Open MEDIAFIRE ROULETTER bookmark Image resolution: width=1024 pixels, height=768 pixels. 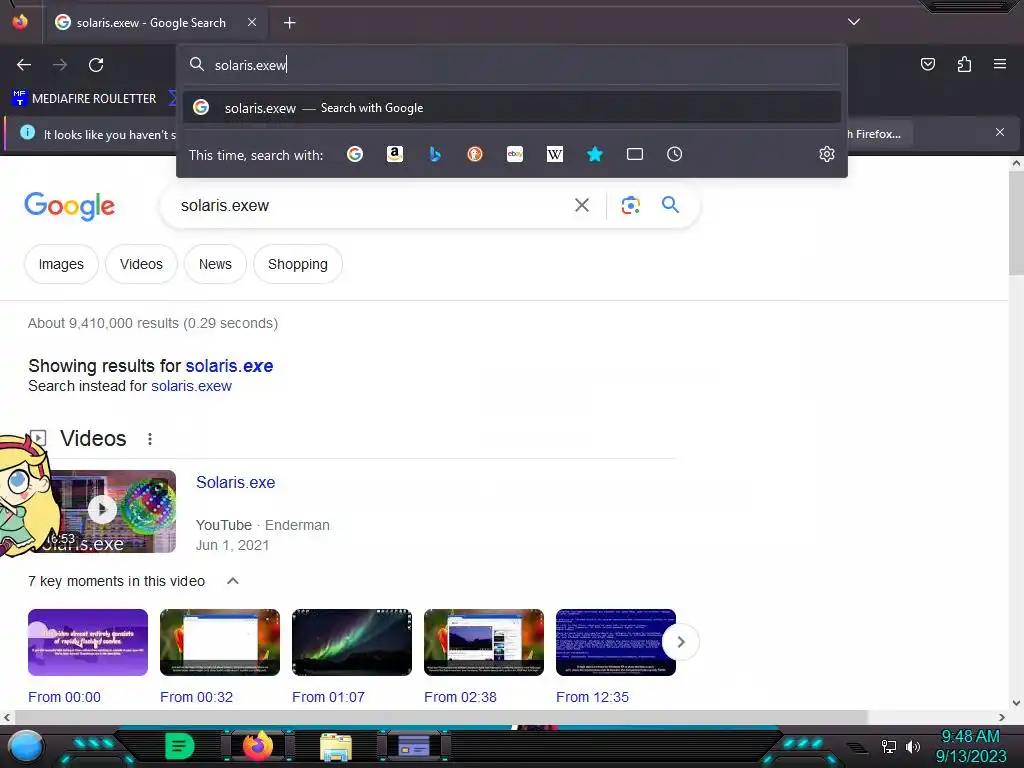84,99
